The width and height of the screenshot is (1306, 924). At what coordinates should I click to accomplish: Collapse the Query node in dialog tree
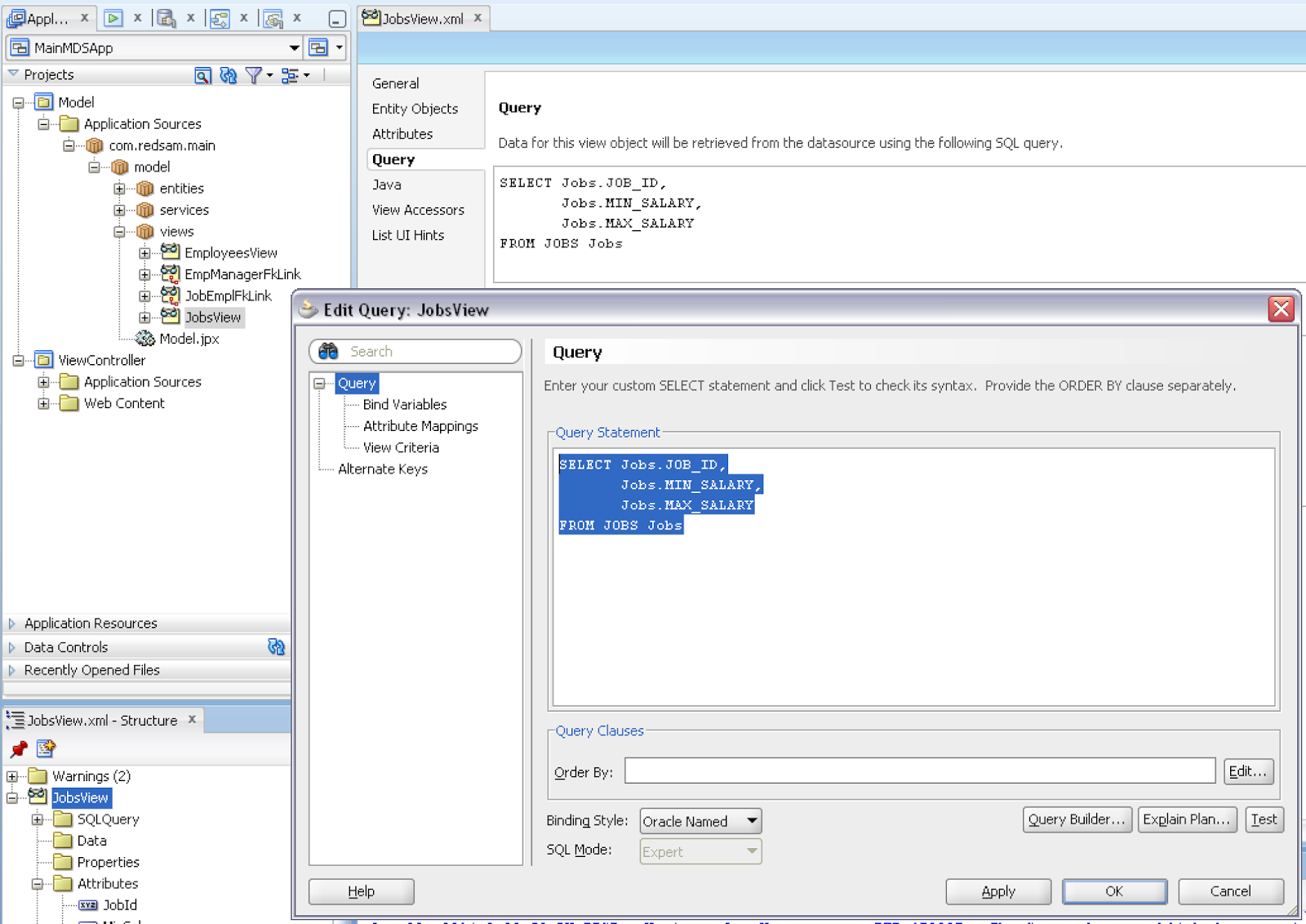click(x=320, y=383)
